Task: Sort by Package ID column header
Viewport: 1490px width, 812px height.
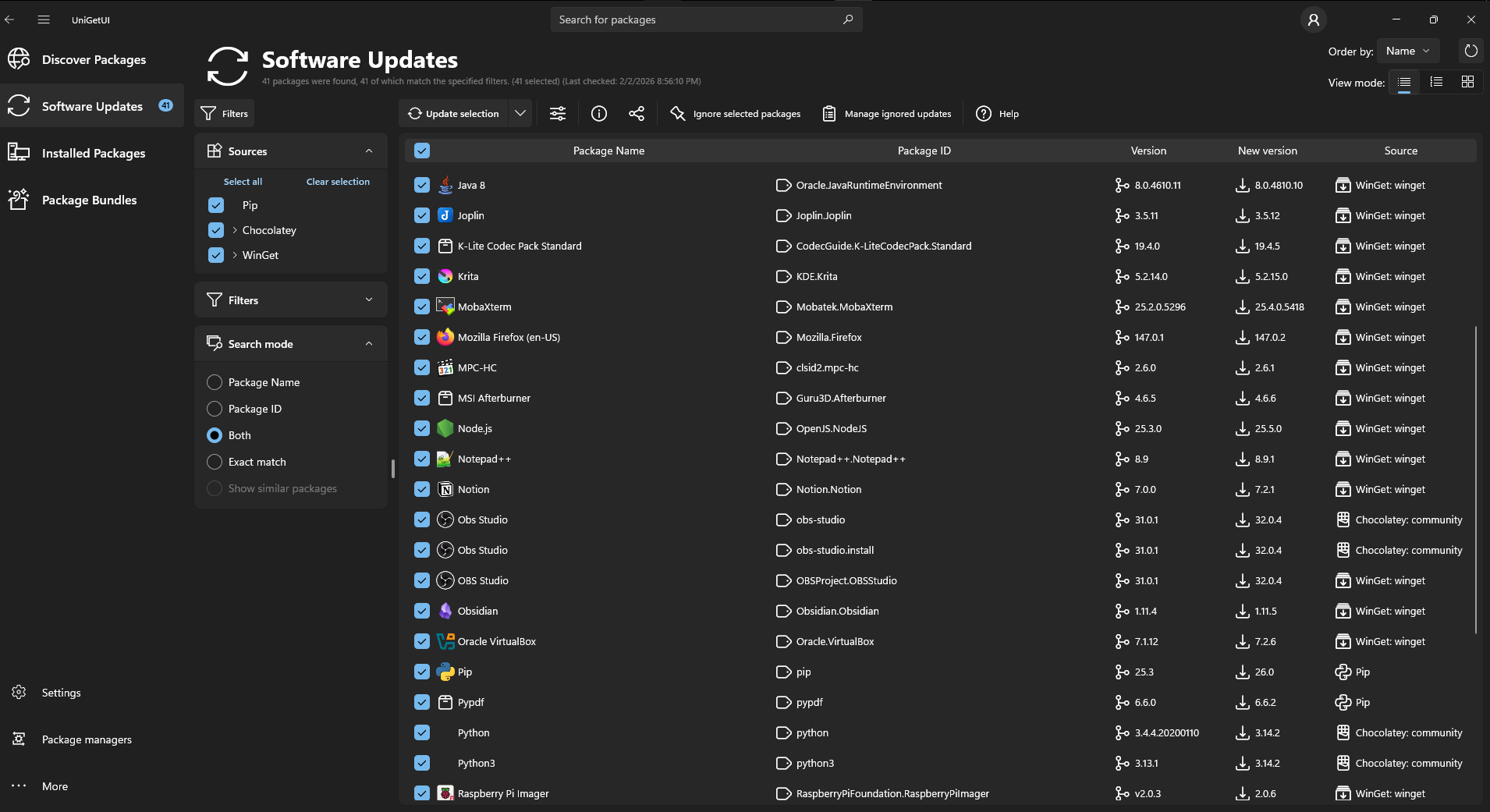Action: pos(924,151)
